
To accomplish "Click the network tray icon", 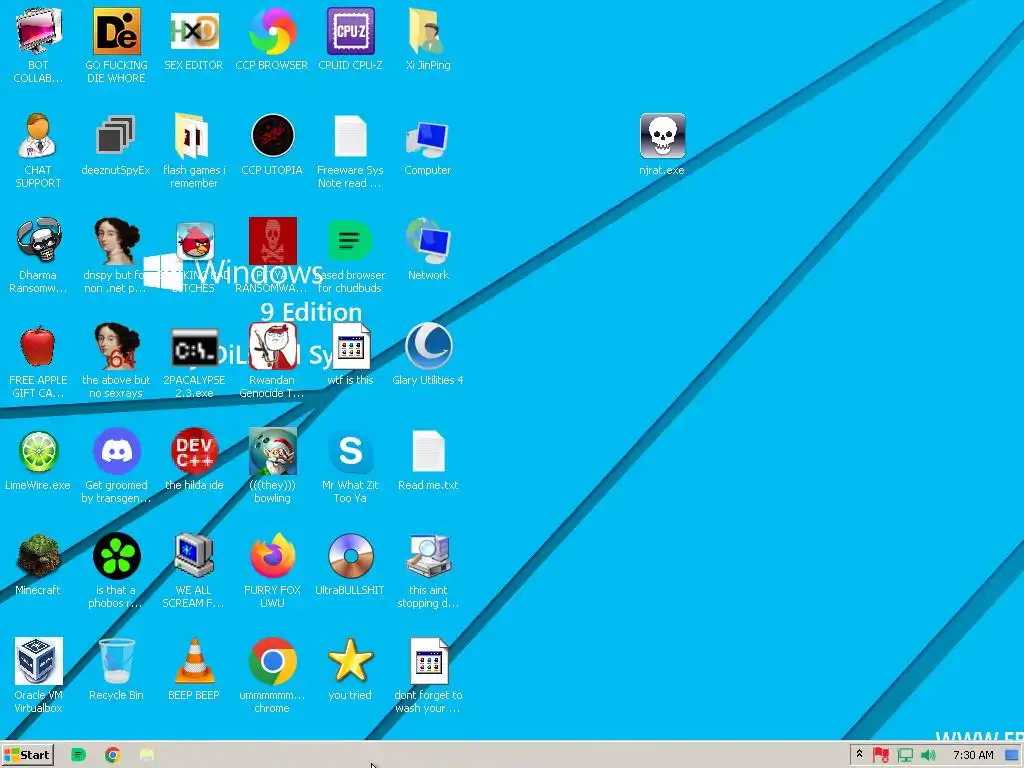I will pos(905,756).
